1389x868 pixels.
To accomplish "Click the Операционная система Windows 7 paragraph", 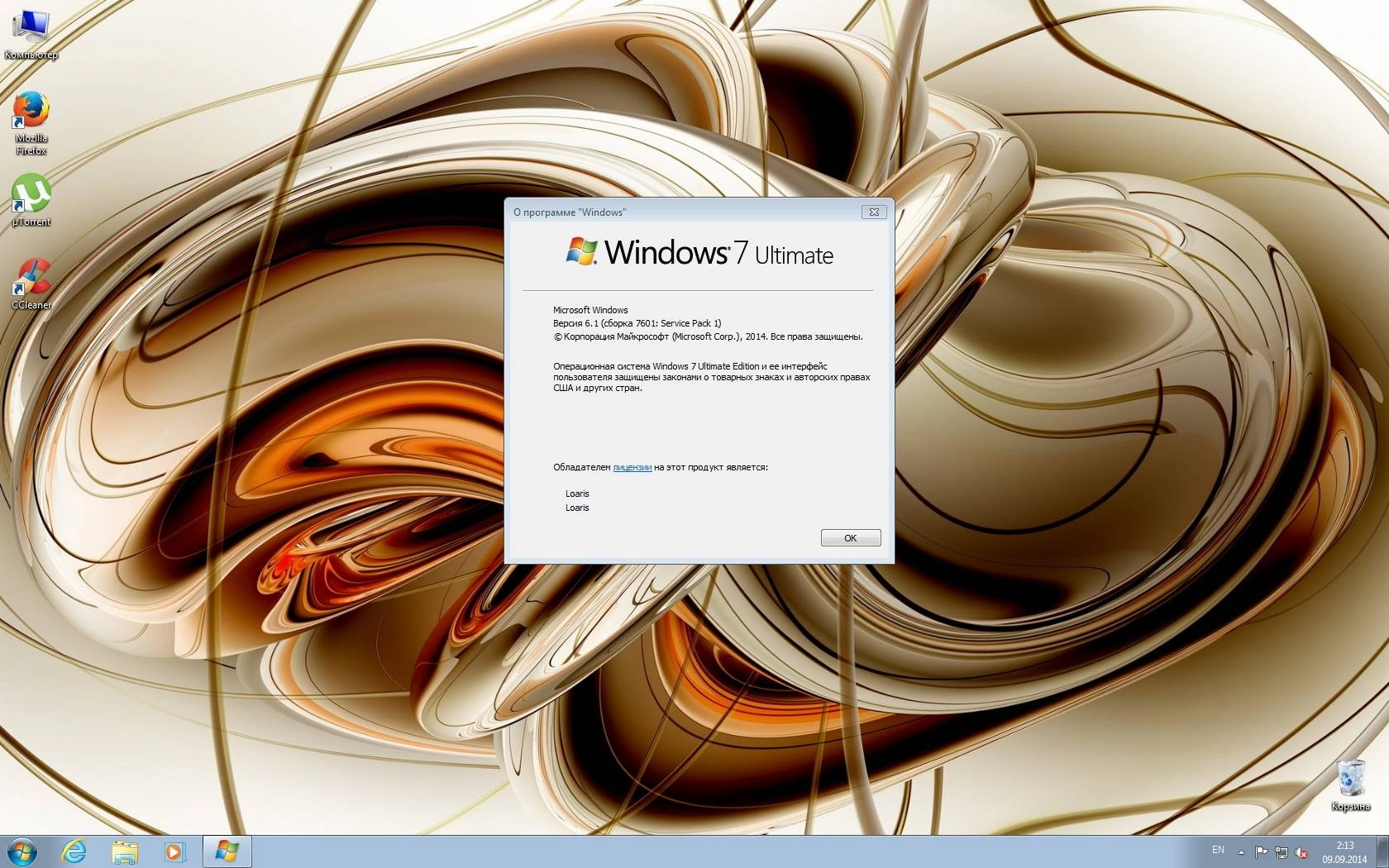I will (711, 377).
